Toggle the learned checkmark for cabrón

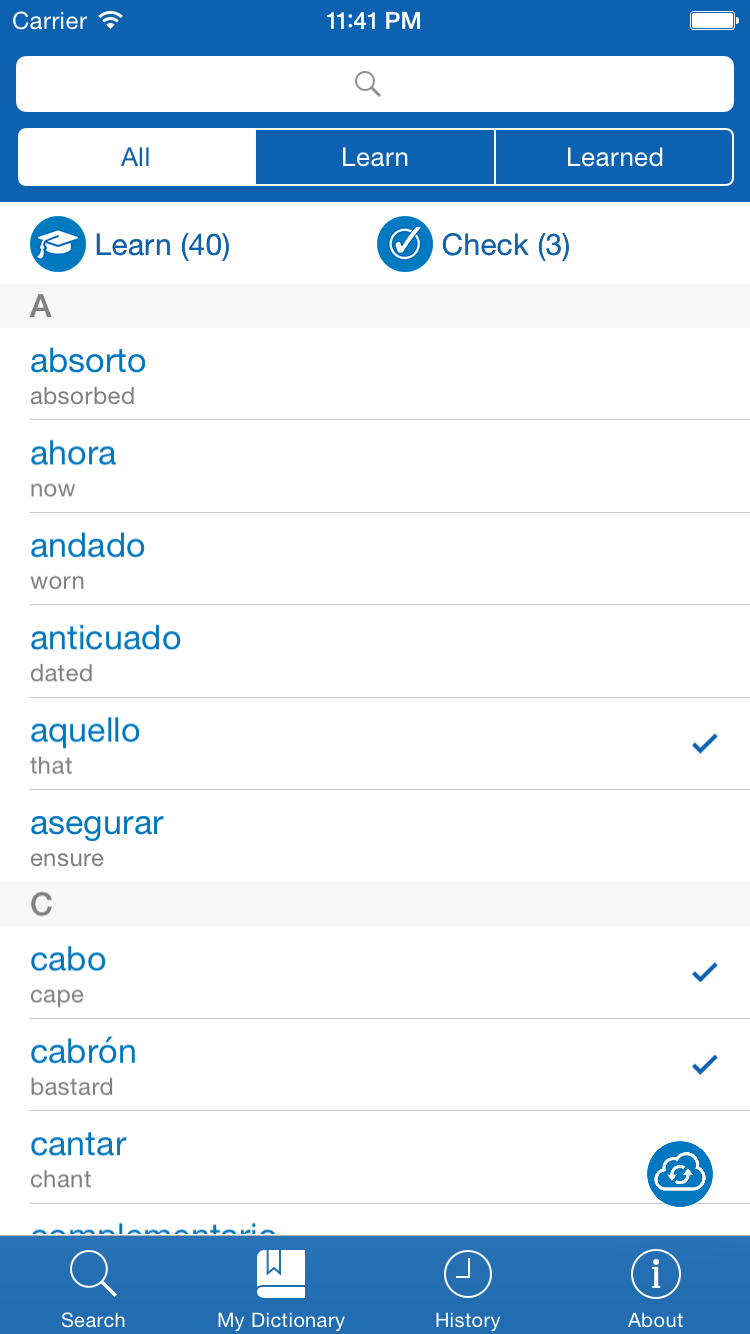pos(705,1064)
